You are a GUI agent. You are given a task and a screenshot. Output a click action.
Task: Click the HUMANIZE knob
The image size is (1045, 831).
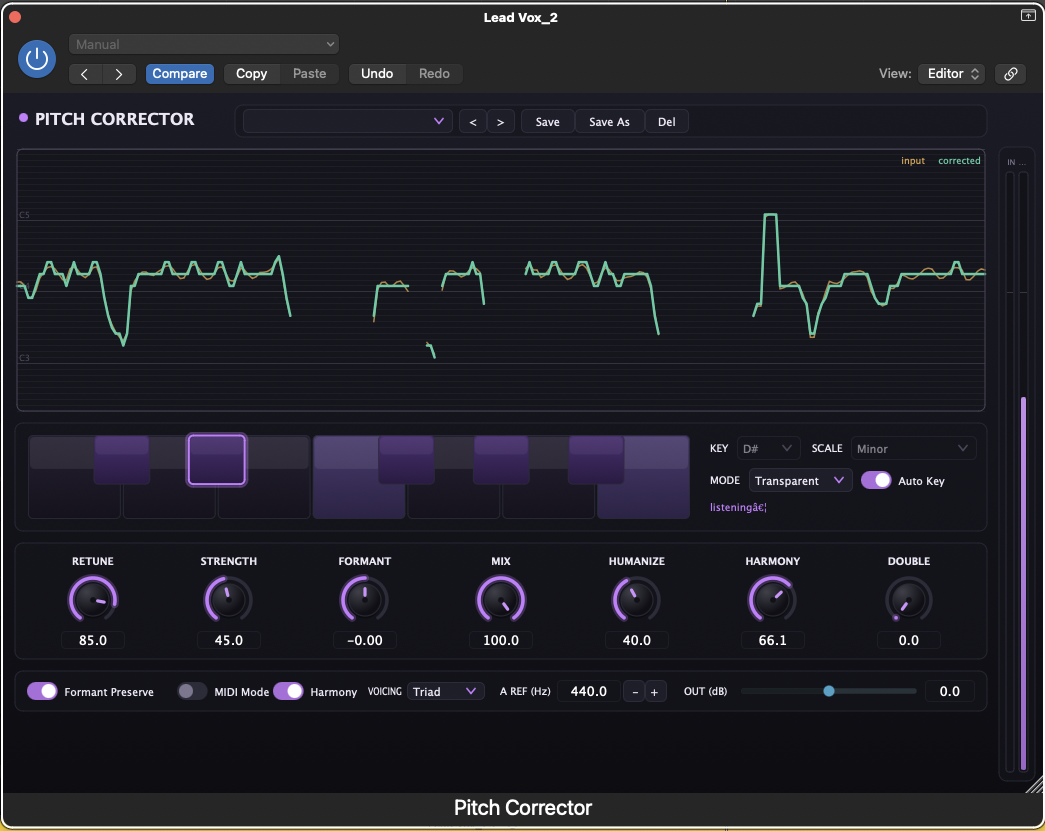click(x=636, y=599)
